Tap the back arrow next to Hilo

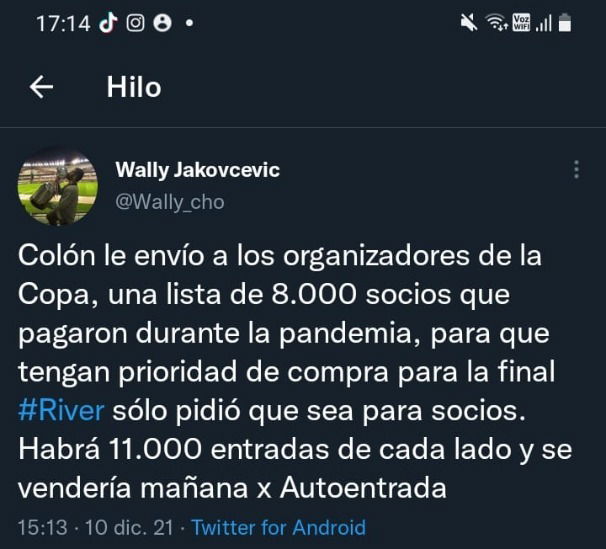pyautogui.click(x=41, y=87)
